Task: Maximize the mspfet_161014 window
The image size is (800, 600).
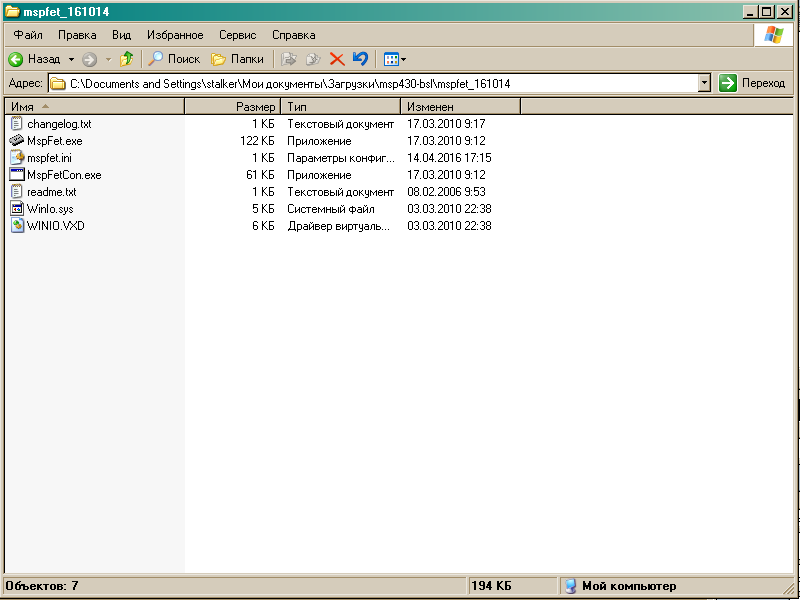Action: (766, 12)
